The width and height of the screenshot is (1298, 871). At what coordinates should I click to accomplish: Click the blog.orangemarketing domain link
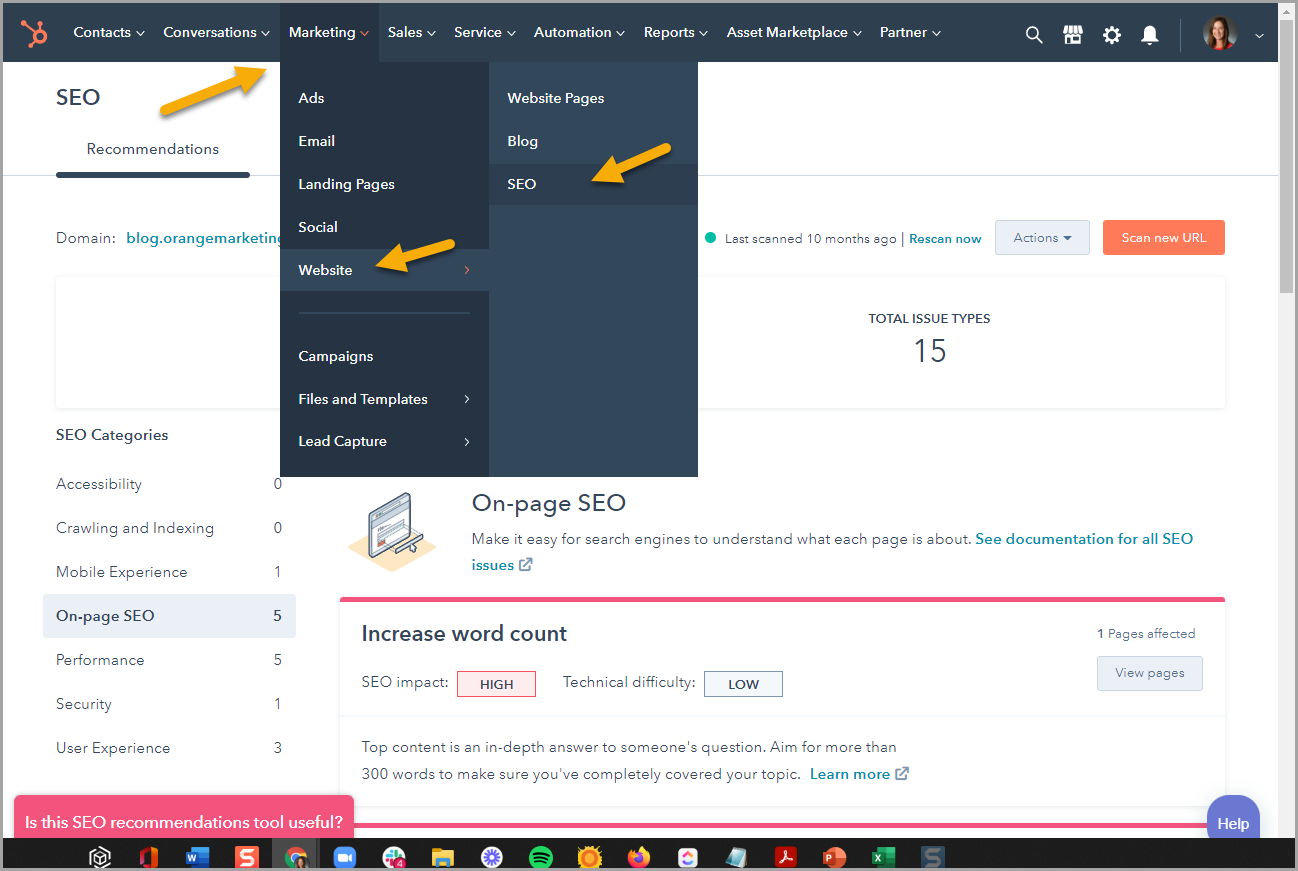tap(204, 238)
